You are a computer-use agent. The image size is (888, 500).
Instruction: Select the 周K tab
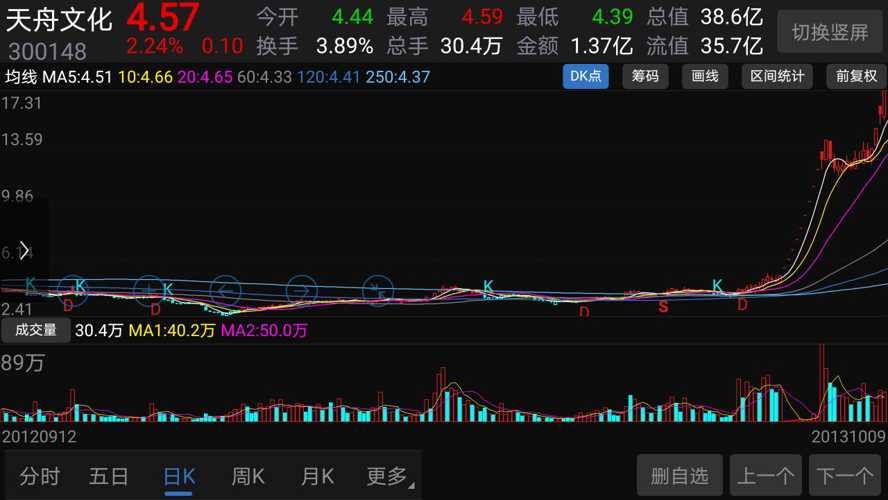pyautogui.click(x=248, y=476)
